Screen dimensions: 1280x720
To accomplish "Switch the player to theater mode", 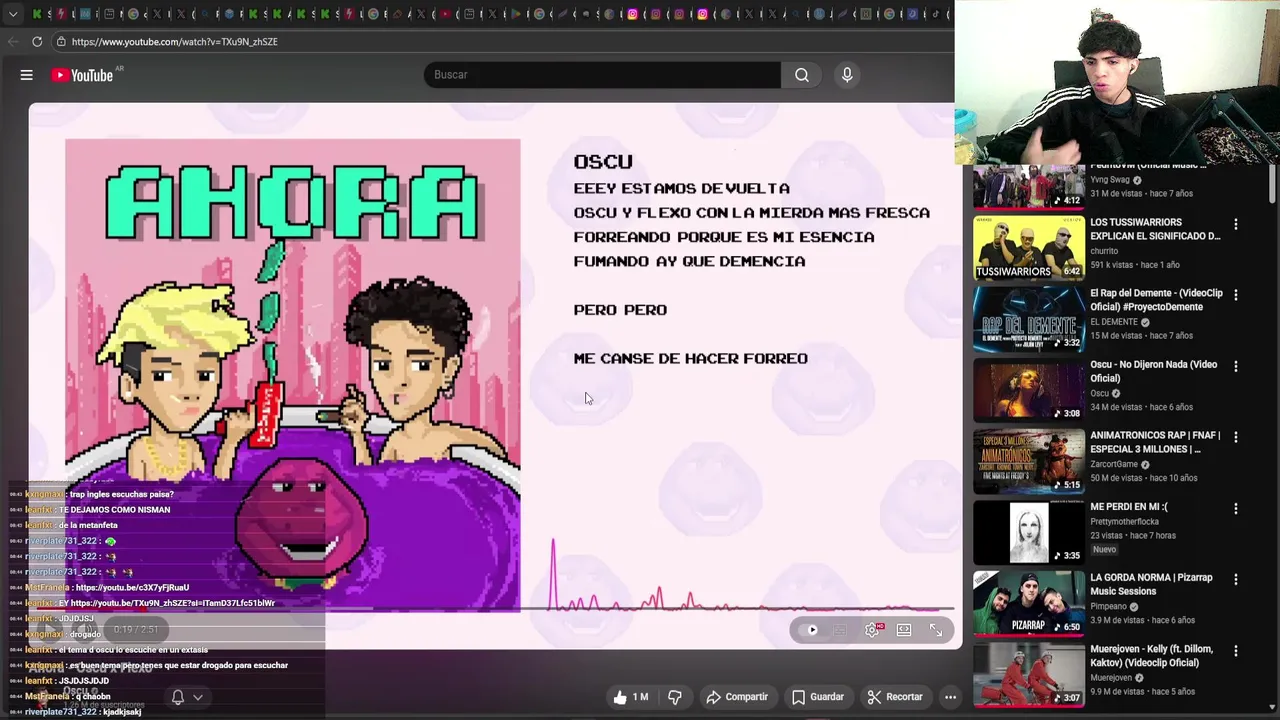I will (904, 630).
